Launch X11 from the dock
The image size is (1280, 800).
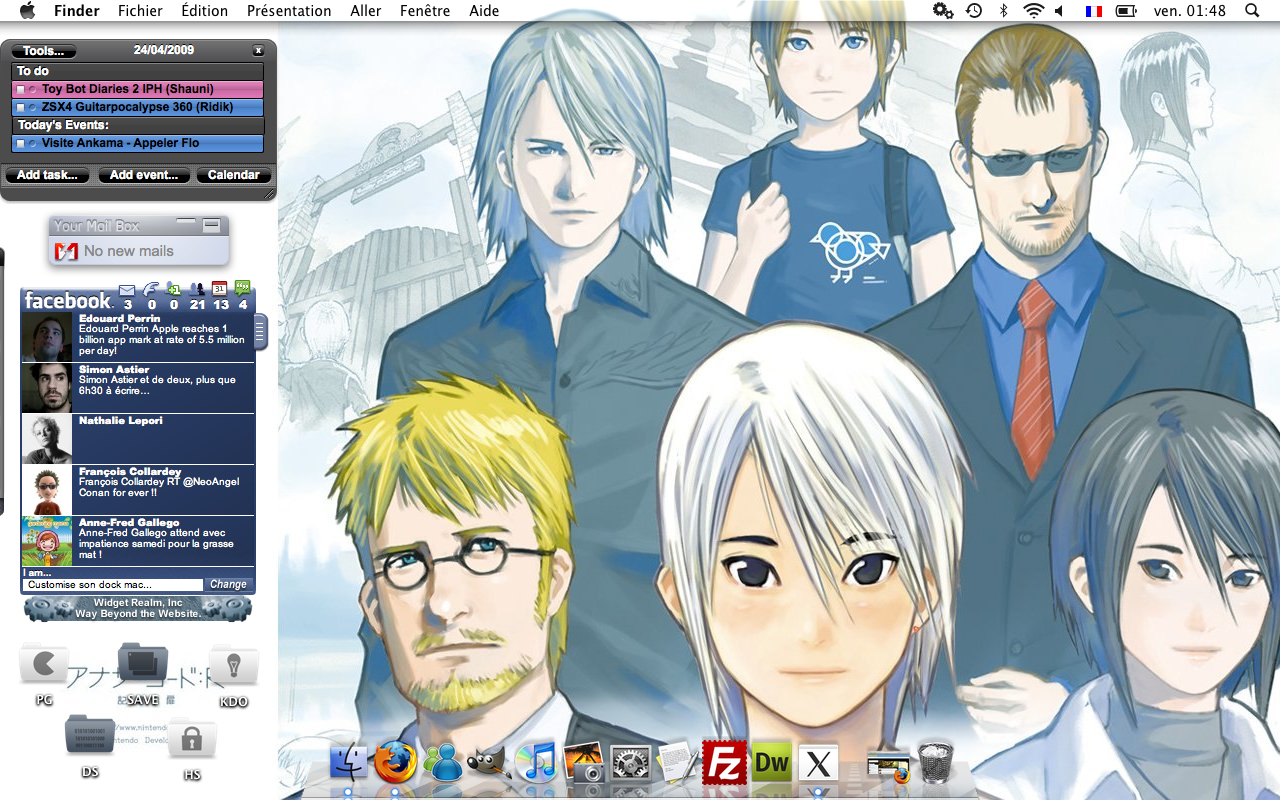coord(819,764)
